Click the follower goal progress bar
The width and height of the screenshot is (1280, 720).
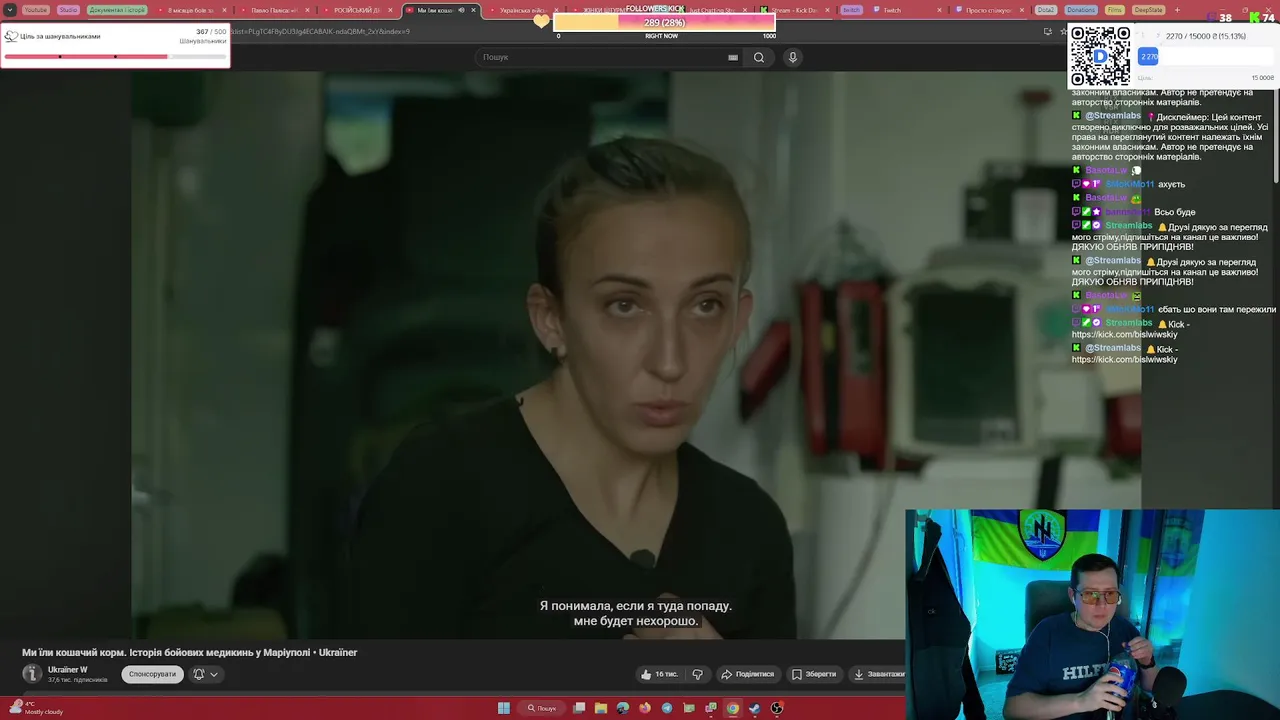tap(115, 57)
